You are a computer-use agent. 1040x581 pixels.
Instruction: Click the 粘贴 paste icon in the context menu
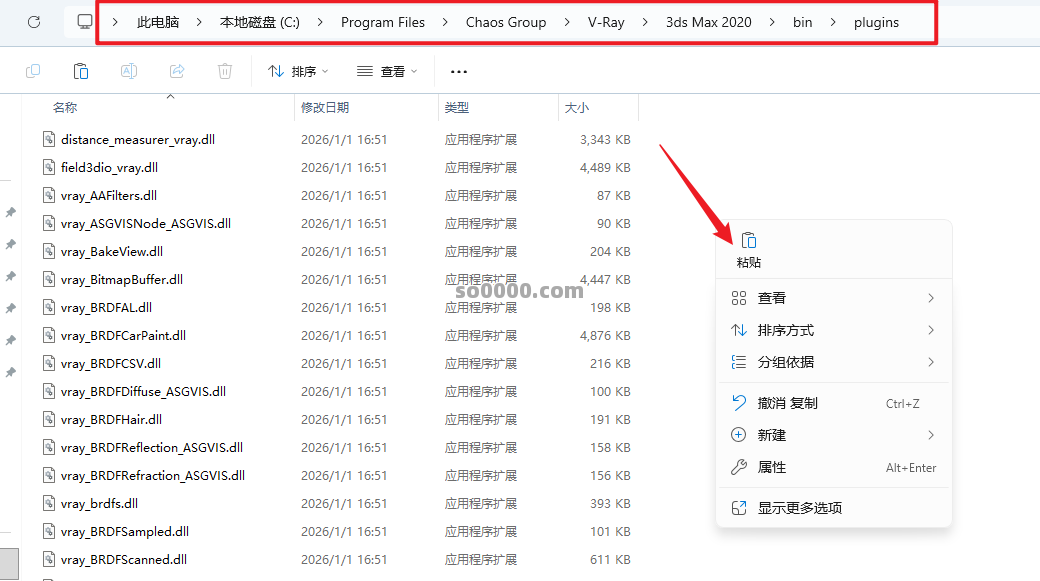pyautogui.click(x=748, y=240)
